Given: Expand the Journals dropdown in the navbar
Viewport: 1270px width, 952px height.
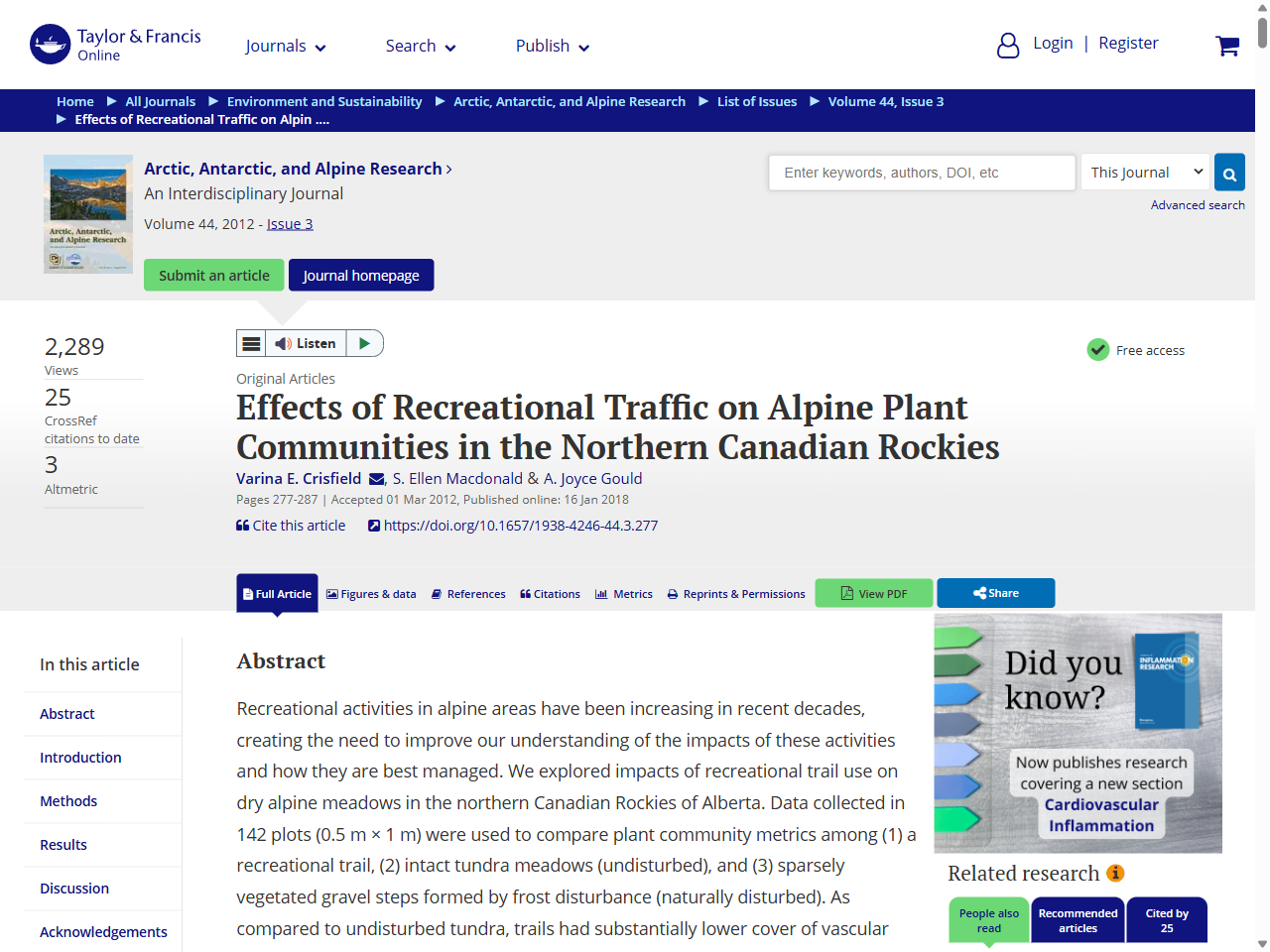Looking at the screenshot, I should 286,46.
